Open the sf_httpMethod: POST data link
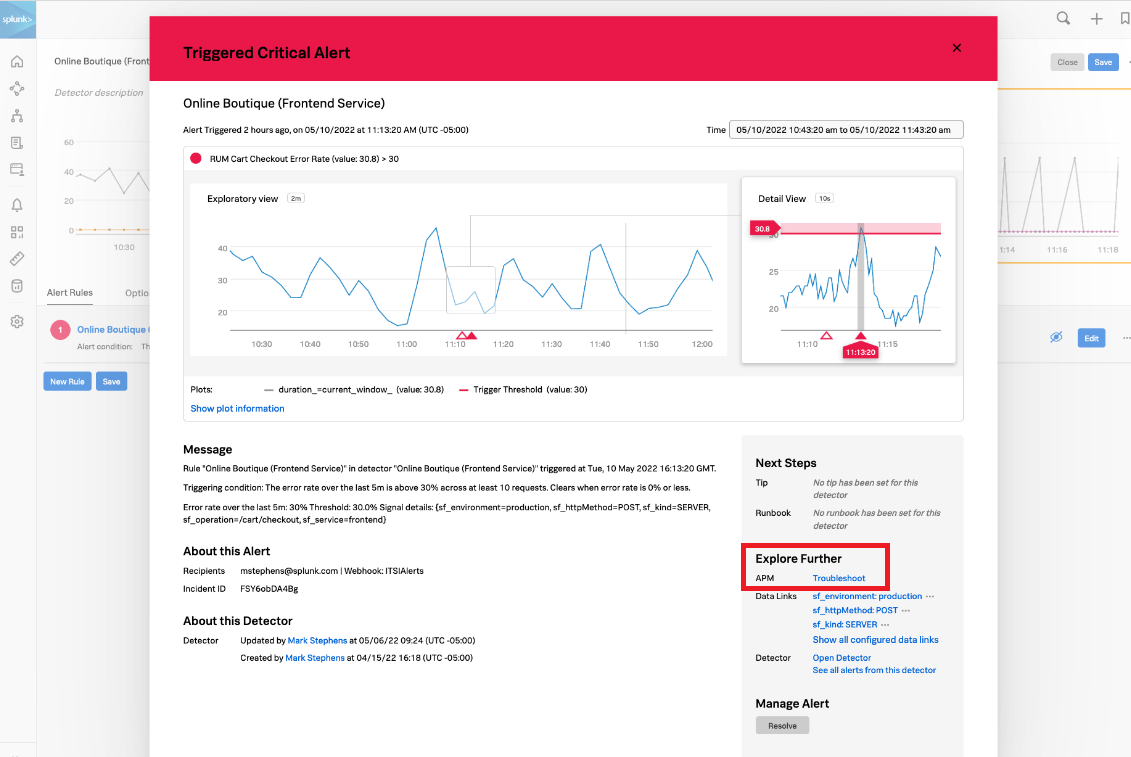Image resolution: width=1131 pixels, height=757 pixels. point(855,611)
